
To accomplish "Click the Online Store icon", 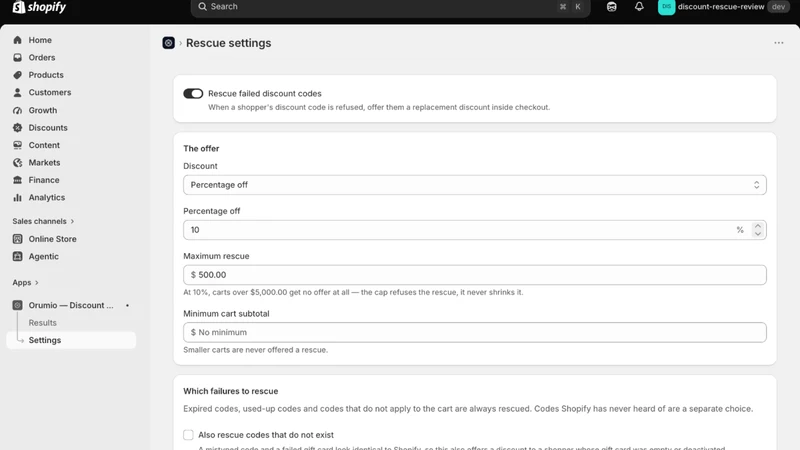I will [x=17, y=239].
